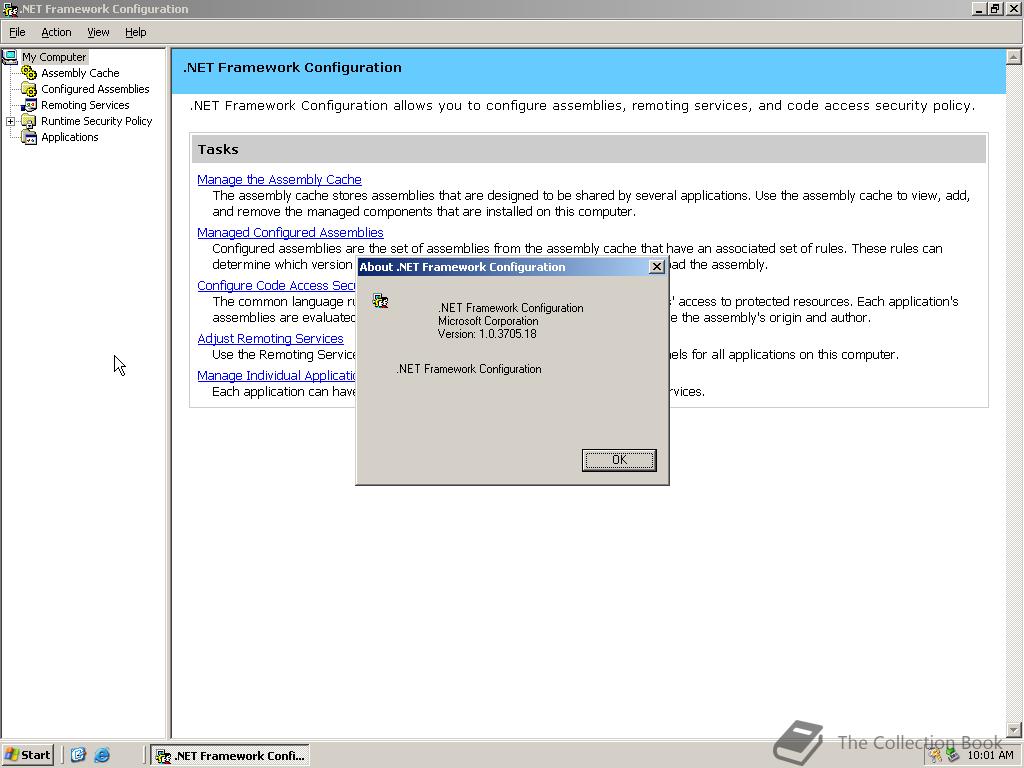Launch Internet Explorer from quick launch

102,755
